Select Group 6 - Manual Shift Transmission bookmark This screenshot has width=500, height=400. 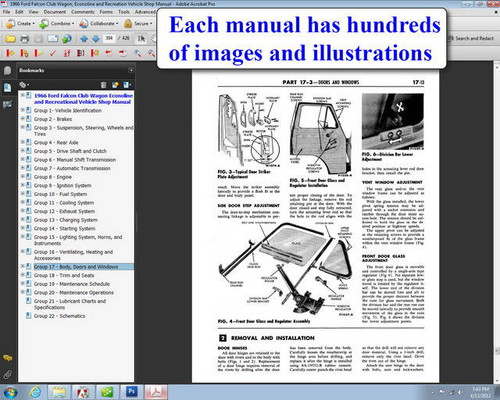[x=75, y=160]
